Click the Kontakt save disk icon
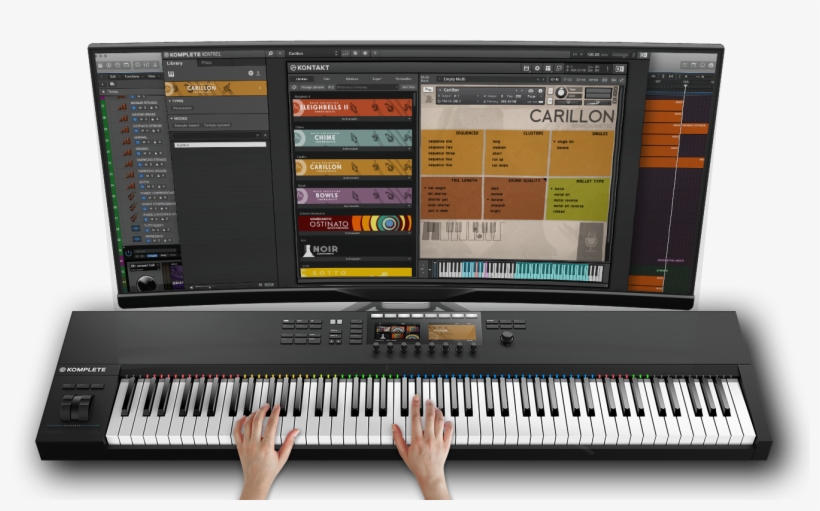 (x=527, y=68)
